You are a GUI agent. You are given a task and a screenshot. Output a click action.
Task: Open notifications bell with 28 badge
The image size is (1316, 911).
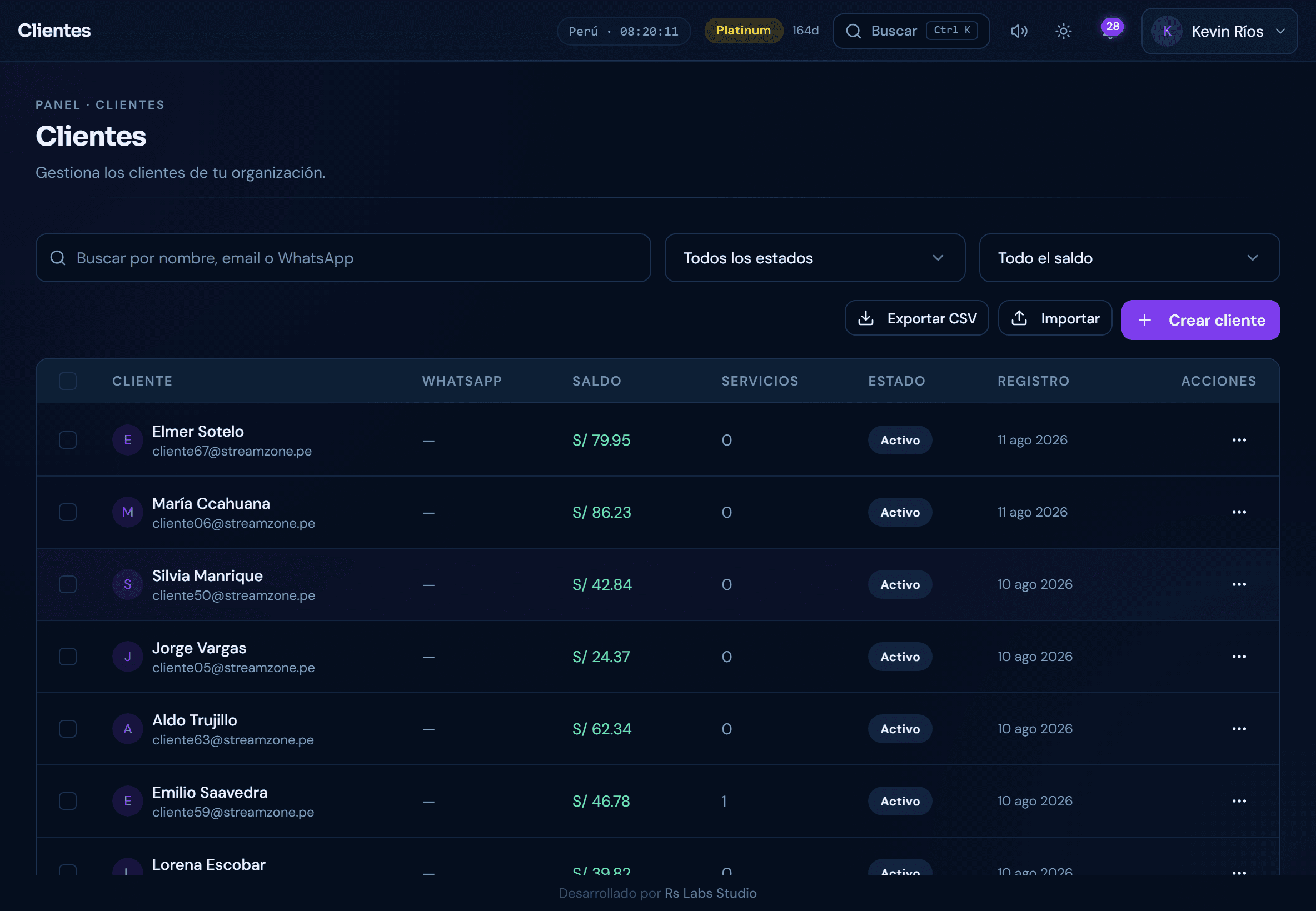[1110, 29]
